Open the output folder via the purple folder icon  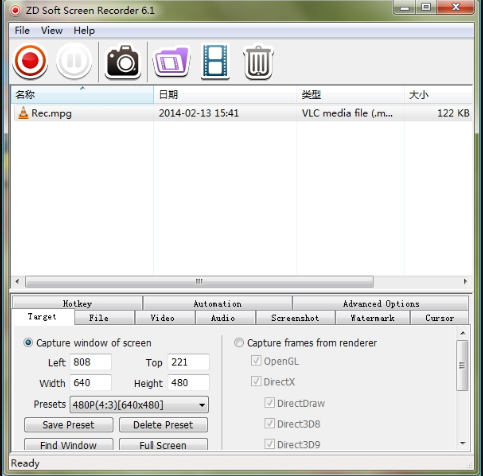click(171, 62)
